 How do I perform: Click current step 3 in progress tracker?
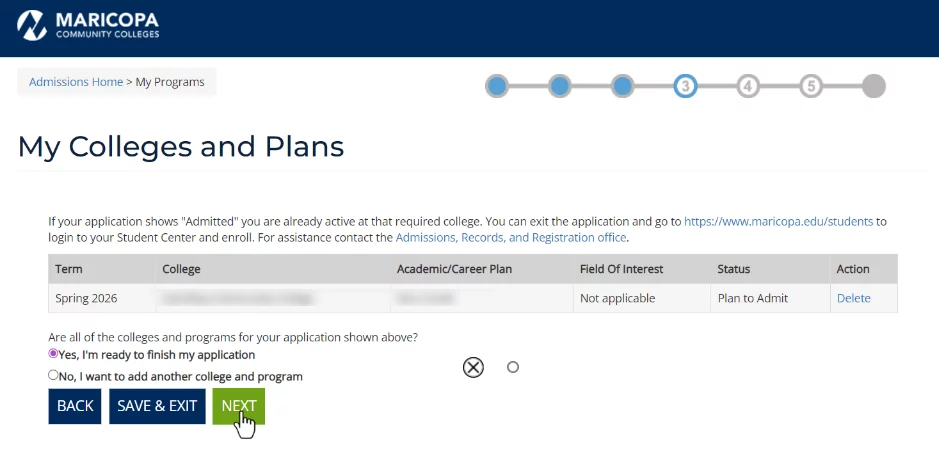[685, 86]
